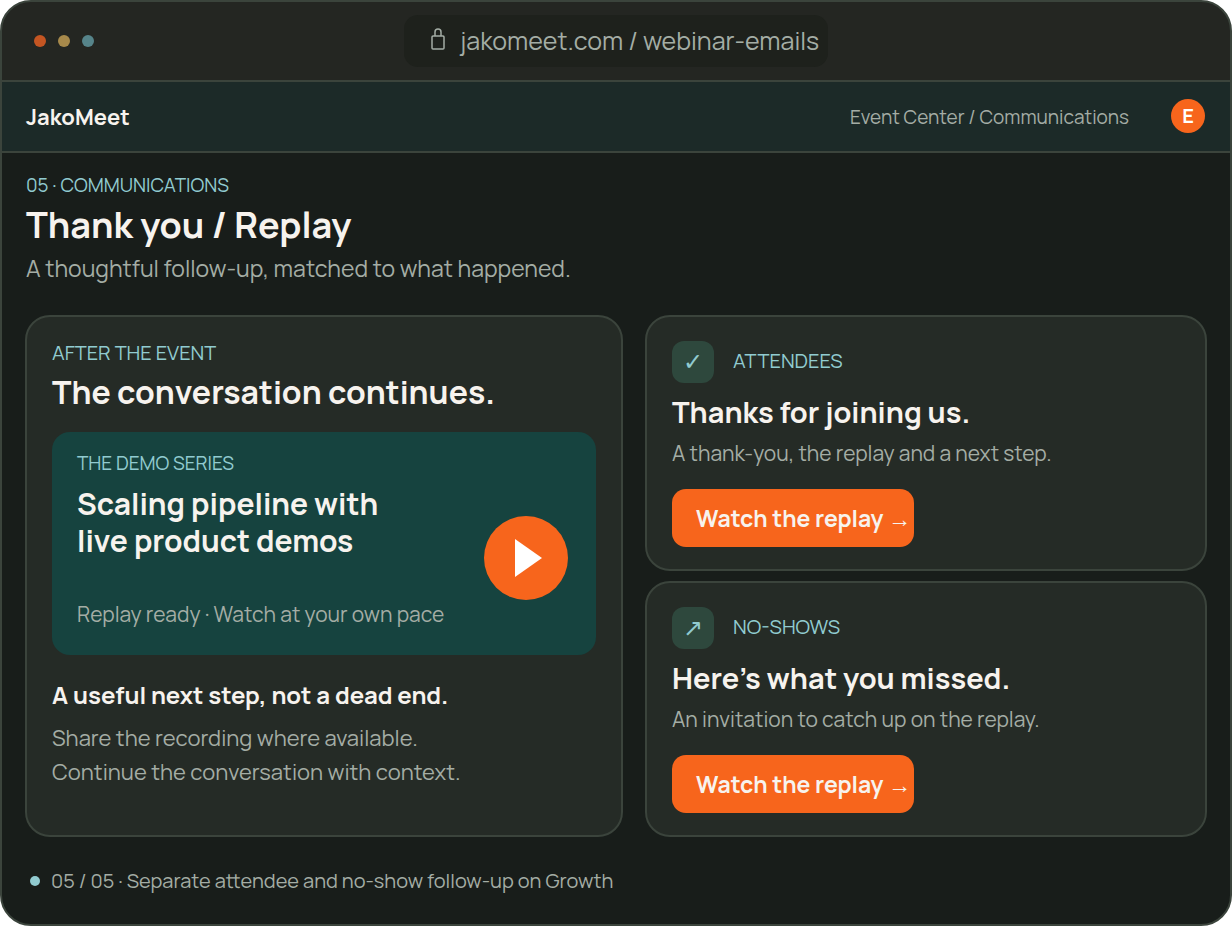This screenshot has width=1232, height=926.
Task: Click the red window dot
Action: coord(40,41)
